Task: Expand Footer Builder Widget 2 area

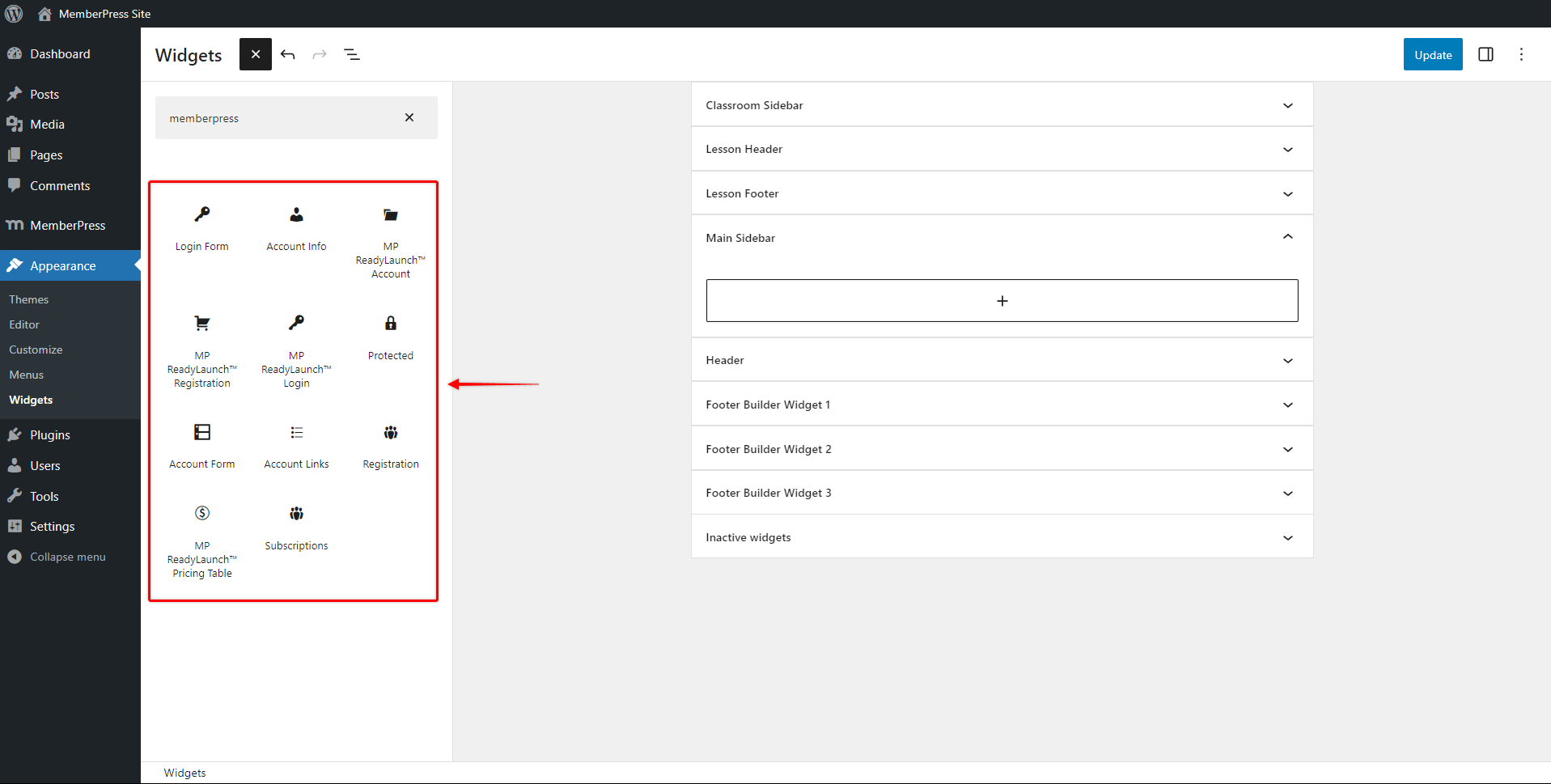Action: [x=1002, y=449]
